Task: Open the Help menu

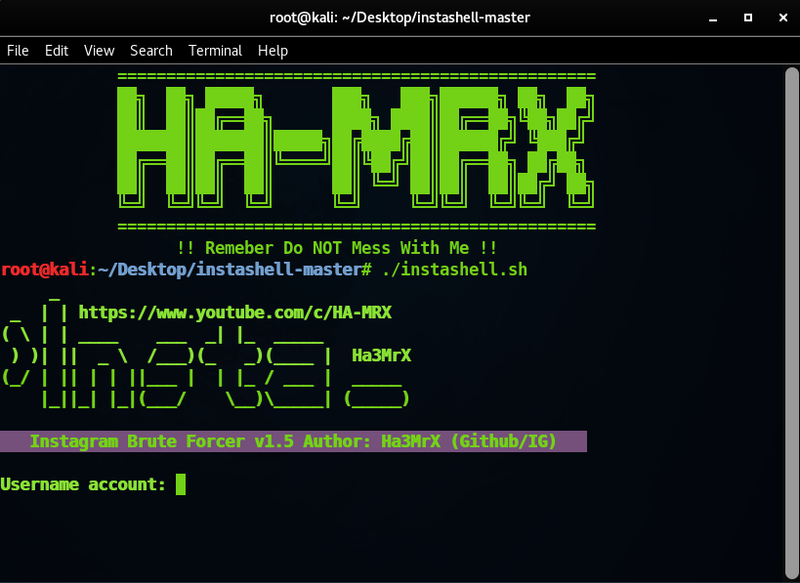Action: click(272, 50)
